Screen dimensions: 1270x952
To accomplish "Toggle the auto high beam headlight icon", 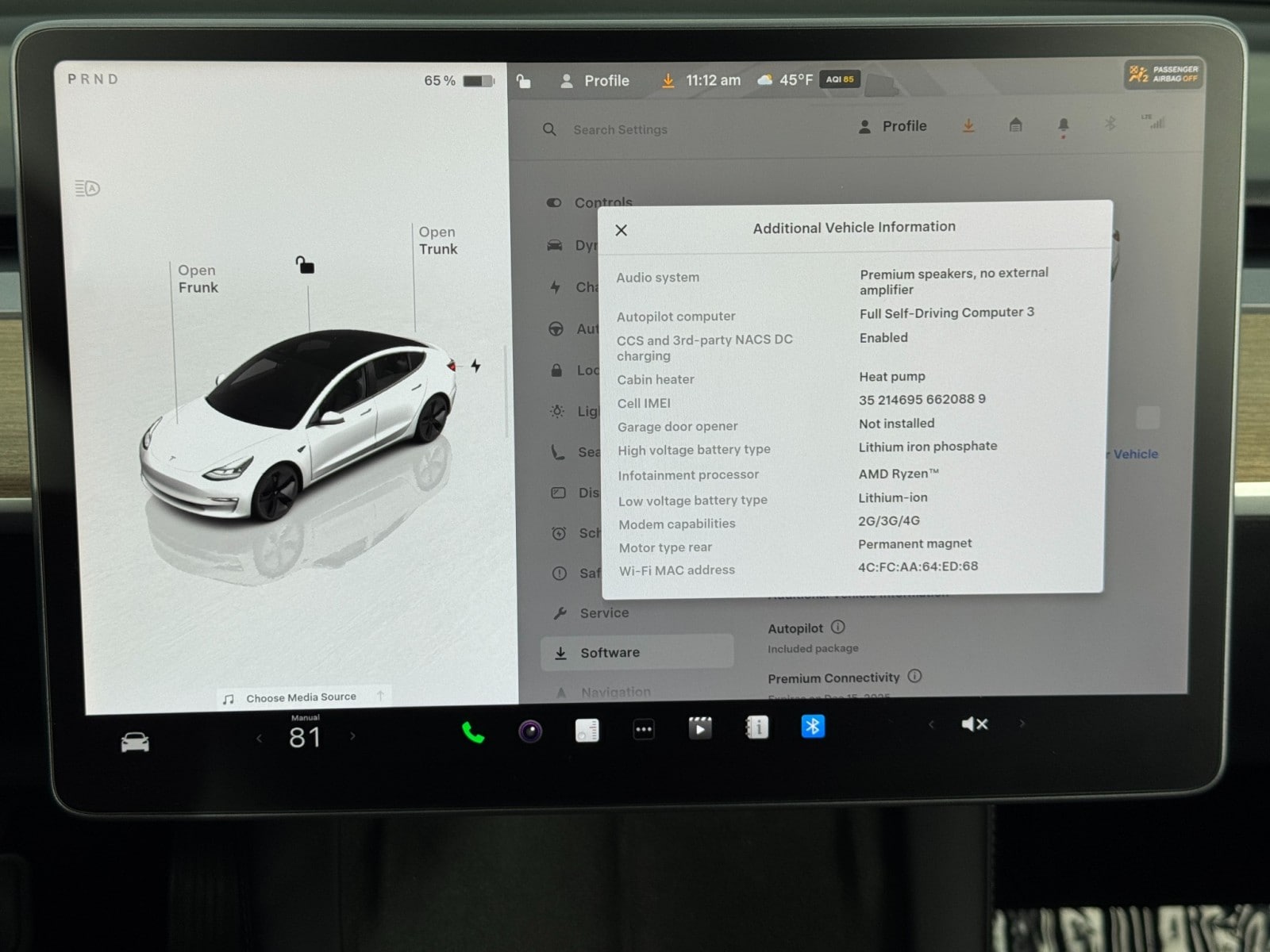I will pos(87,188).
